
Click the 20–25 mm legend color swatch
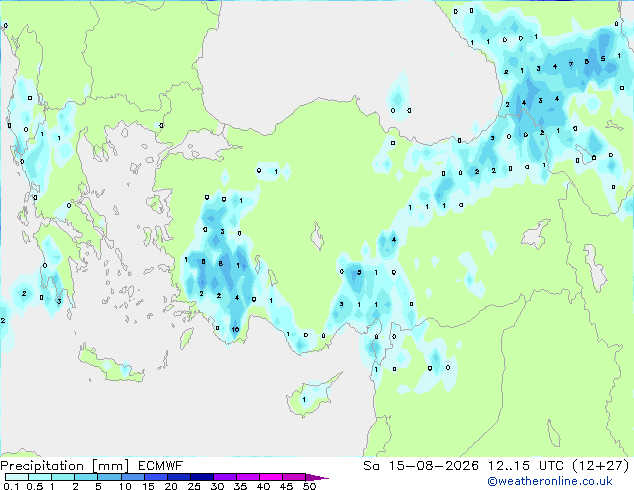179,477
